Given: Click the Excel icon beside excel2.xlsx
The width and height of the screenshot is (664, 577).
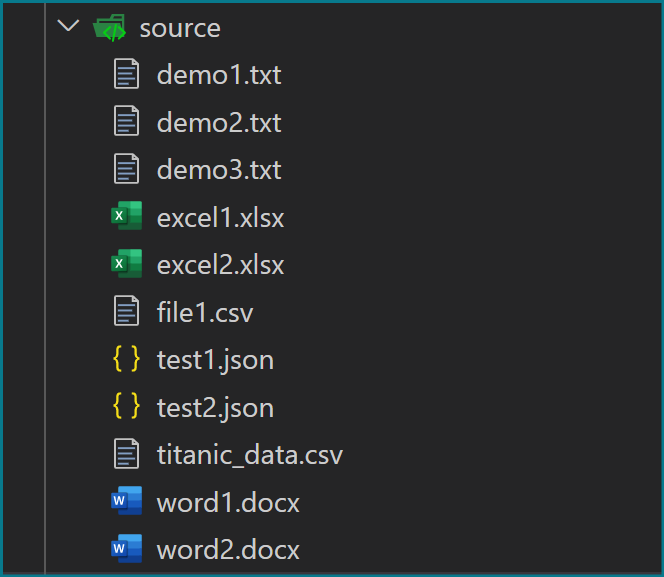Looking at the screenshot, I should pyautogui.click(x=126, y=263).
